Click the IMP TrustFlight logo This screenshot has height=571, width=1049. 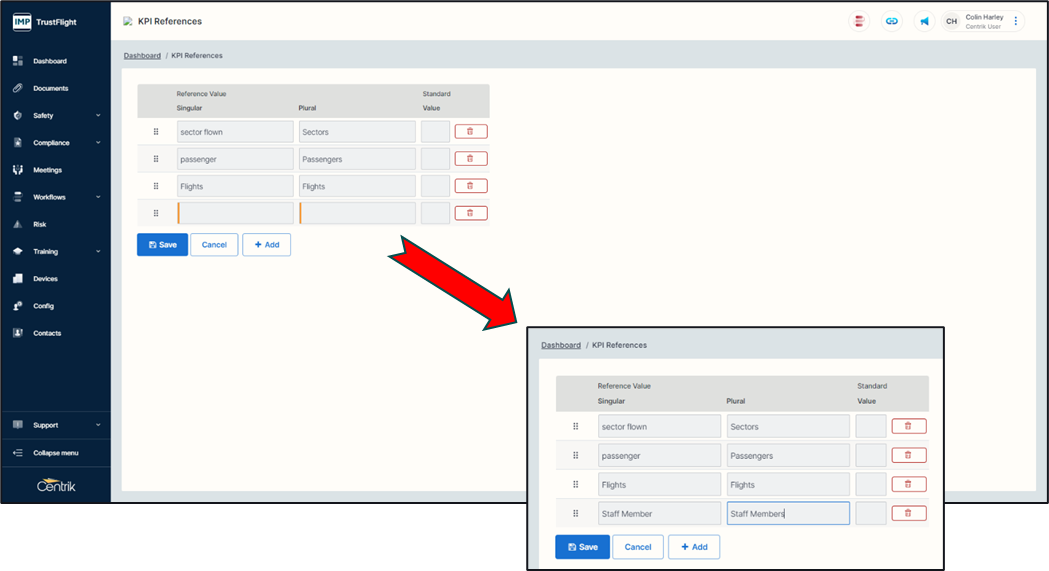[44, 22]
